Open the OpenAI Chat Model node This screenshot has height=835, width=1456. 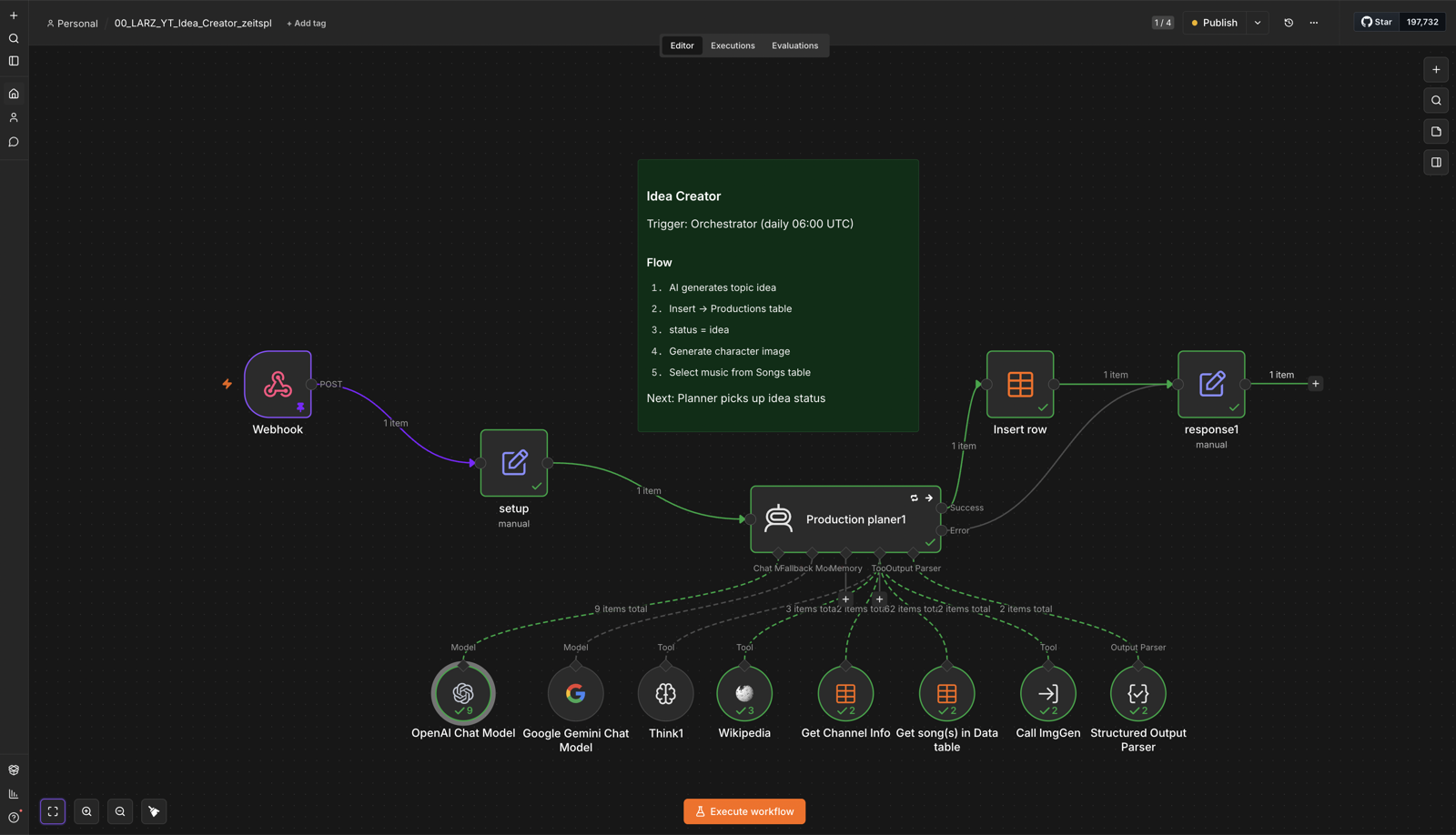tap(463, 693)
